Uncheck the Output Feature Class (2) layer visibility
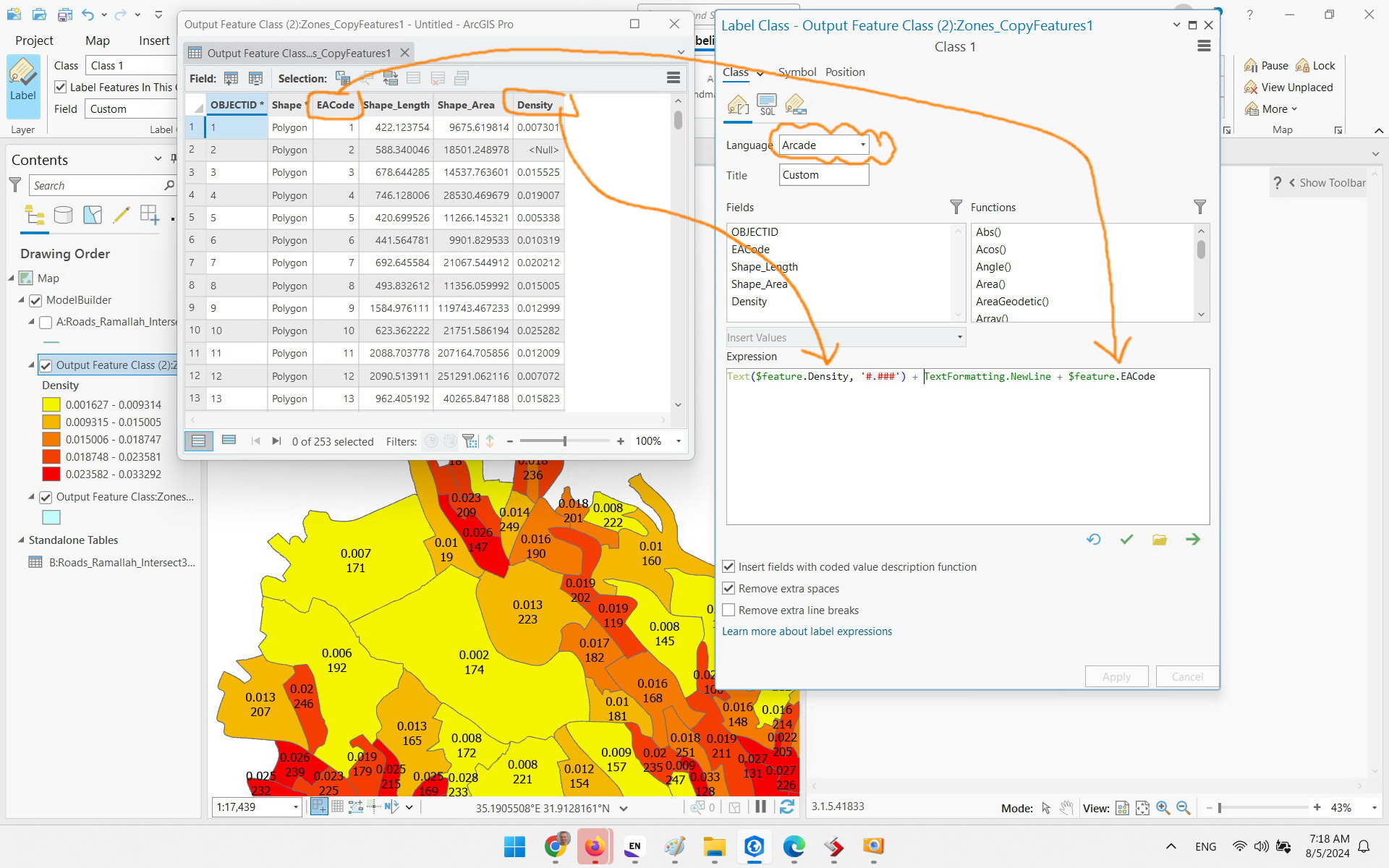The width and height of the screenshot is (1389, 868). point(46,365)
